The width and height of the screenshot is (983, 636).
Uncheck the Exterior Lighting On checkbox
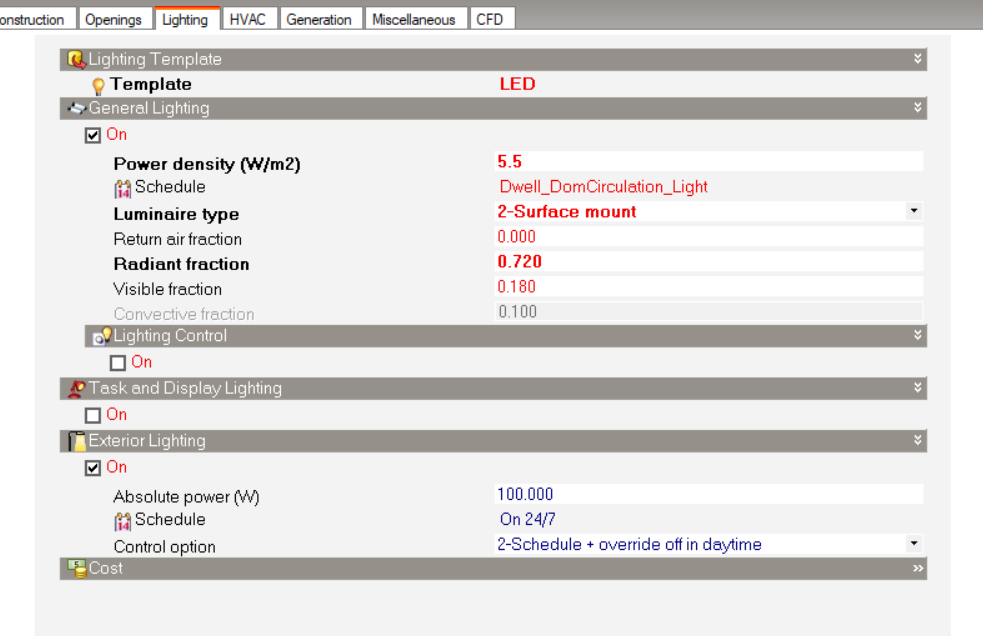tap(93, 468)
